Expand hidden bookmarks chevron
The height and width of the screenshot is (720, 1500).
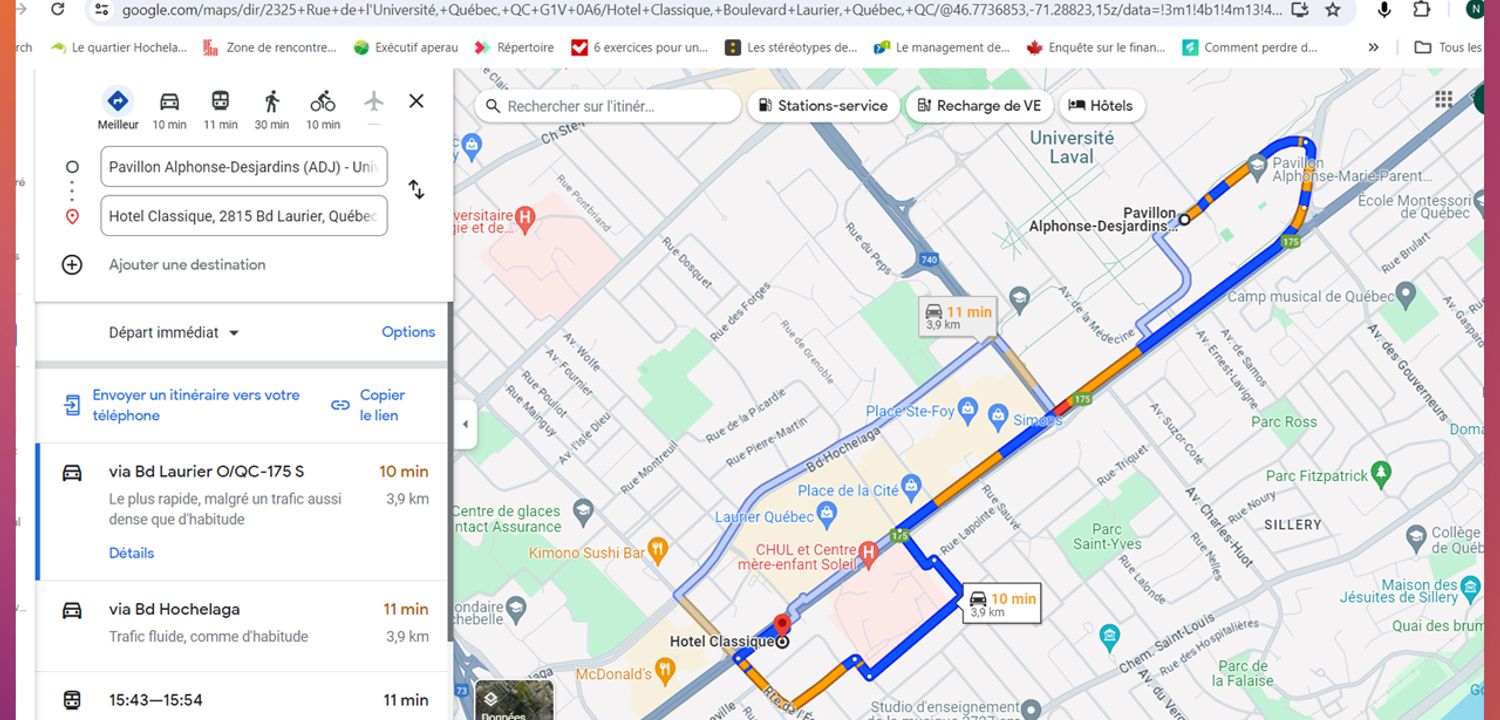(x=1373, y=47)
